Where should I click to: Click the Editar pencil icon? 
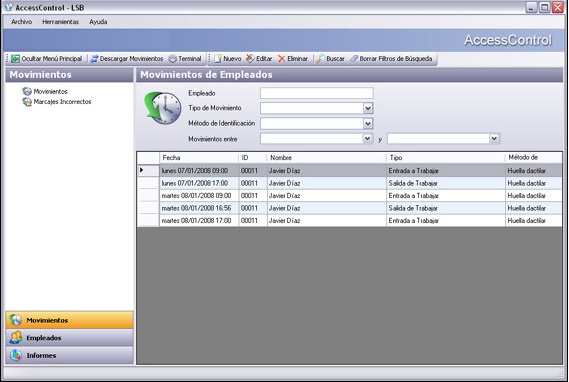(x=250, y=59)
